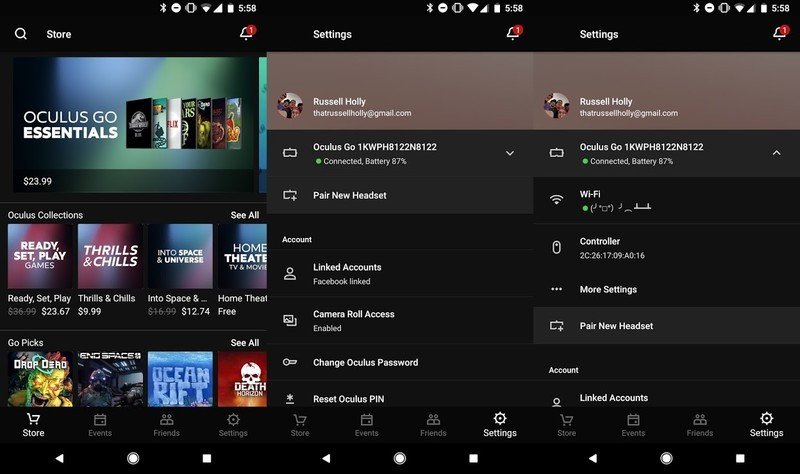The image size is (800, 474).
Task: Select Events tab in middle screen bottom bar
Action: click(x=367, y=425)
